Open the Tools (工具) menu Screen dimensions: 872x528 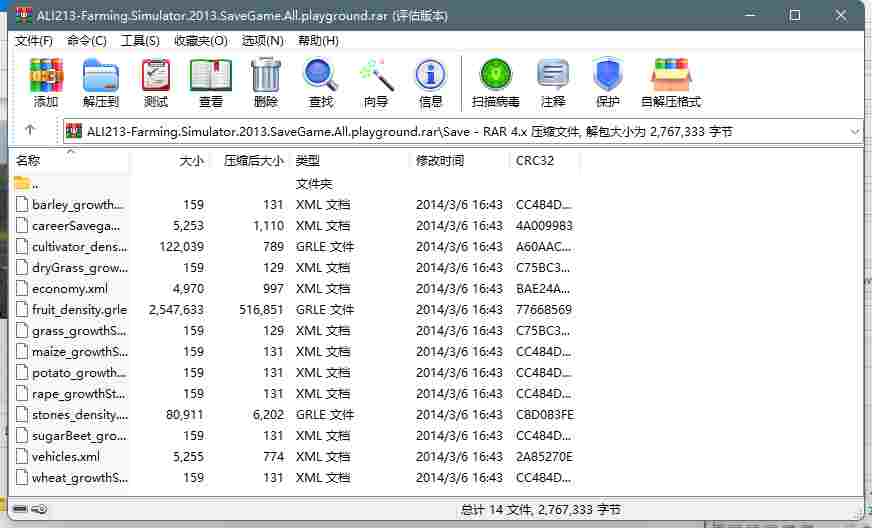pyautogui.click(x=140, y=41)
